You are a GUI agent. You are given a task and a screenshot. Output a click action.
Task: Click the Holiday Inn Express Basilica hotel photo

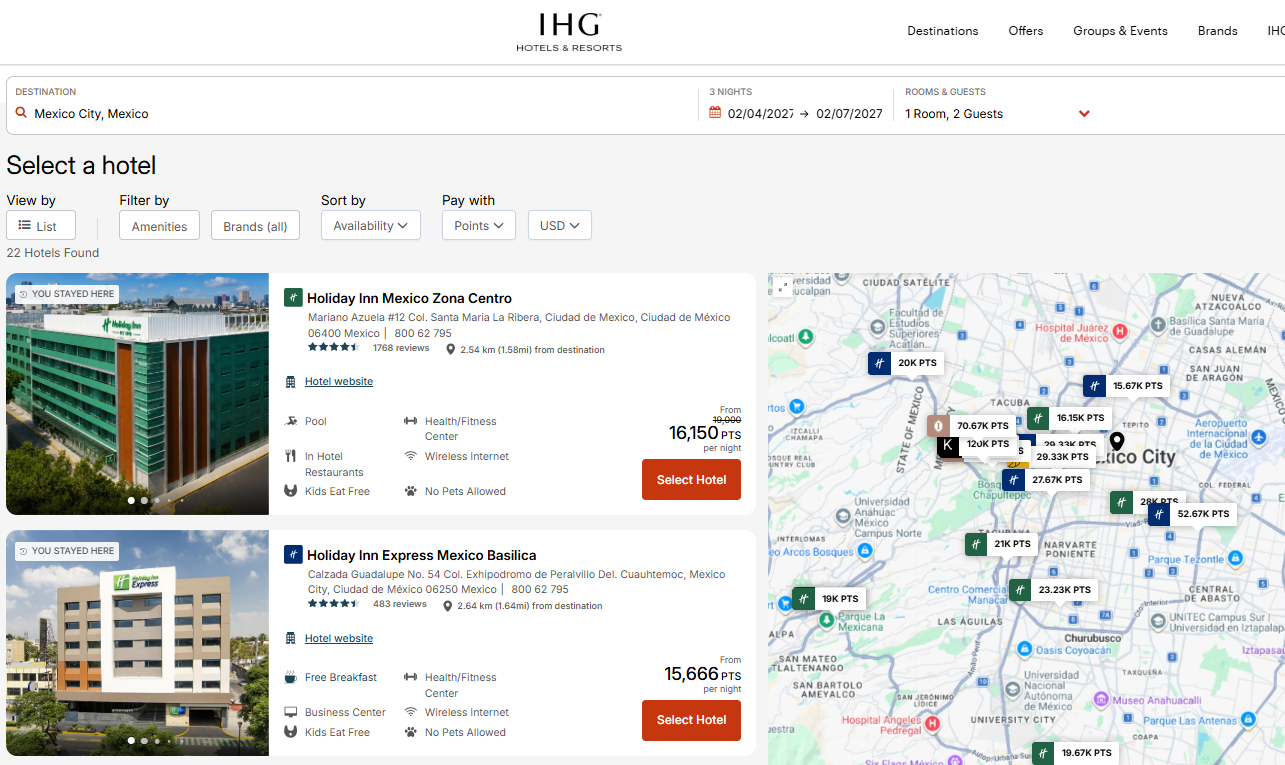pos(138,643)
